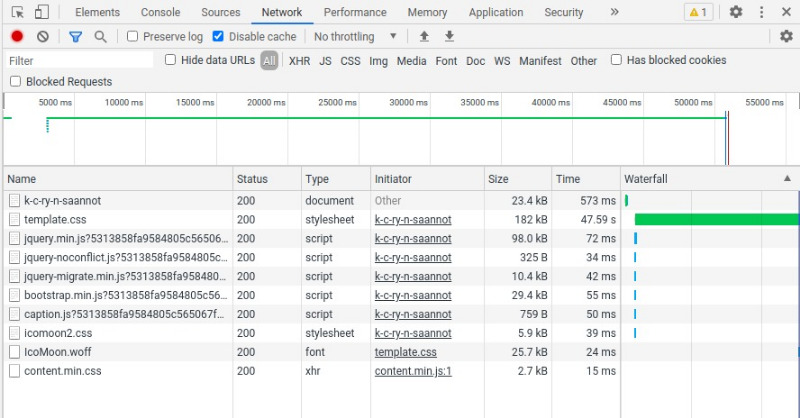This screenshot has height=418, width=800.
Task: Click the export HAR download icon
Action: pyautogui.click(x=449, y=36)
